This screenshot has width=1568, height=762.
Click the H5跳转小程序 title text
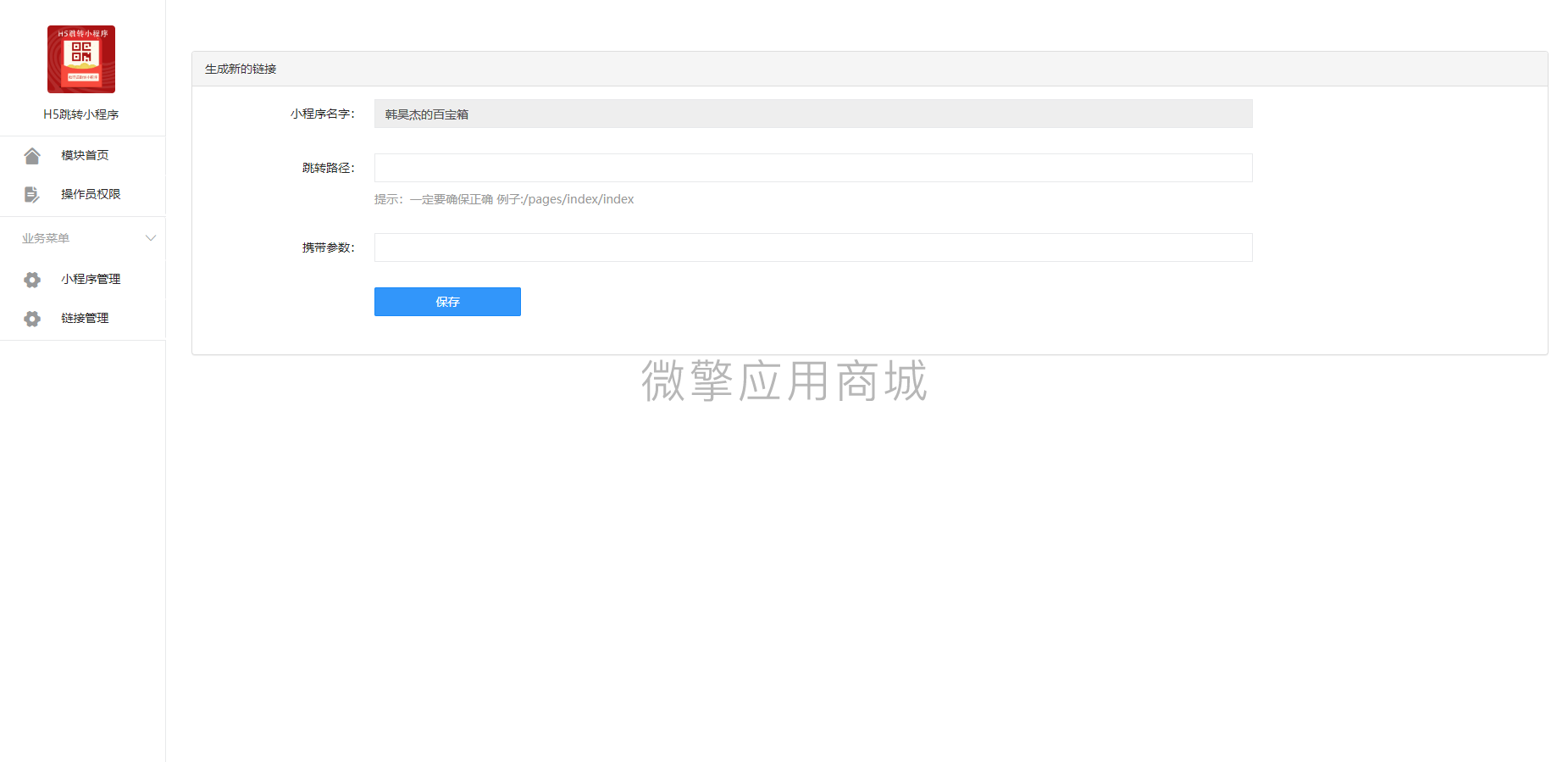click(x=81, y=114)
